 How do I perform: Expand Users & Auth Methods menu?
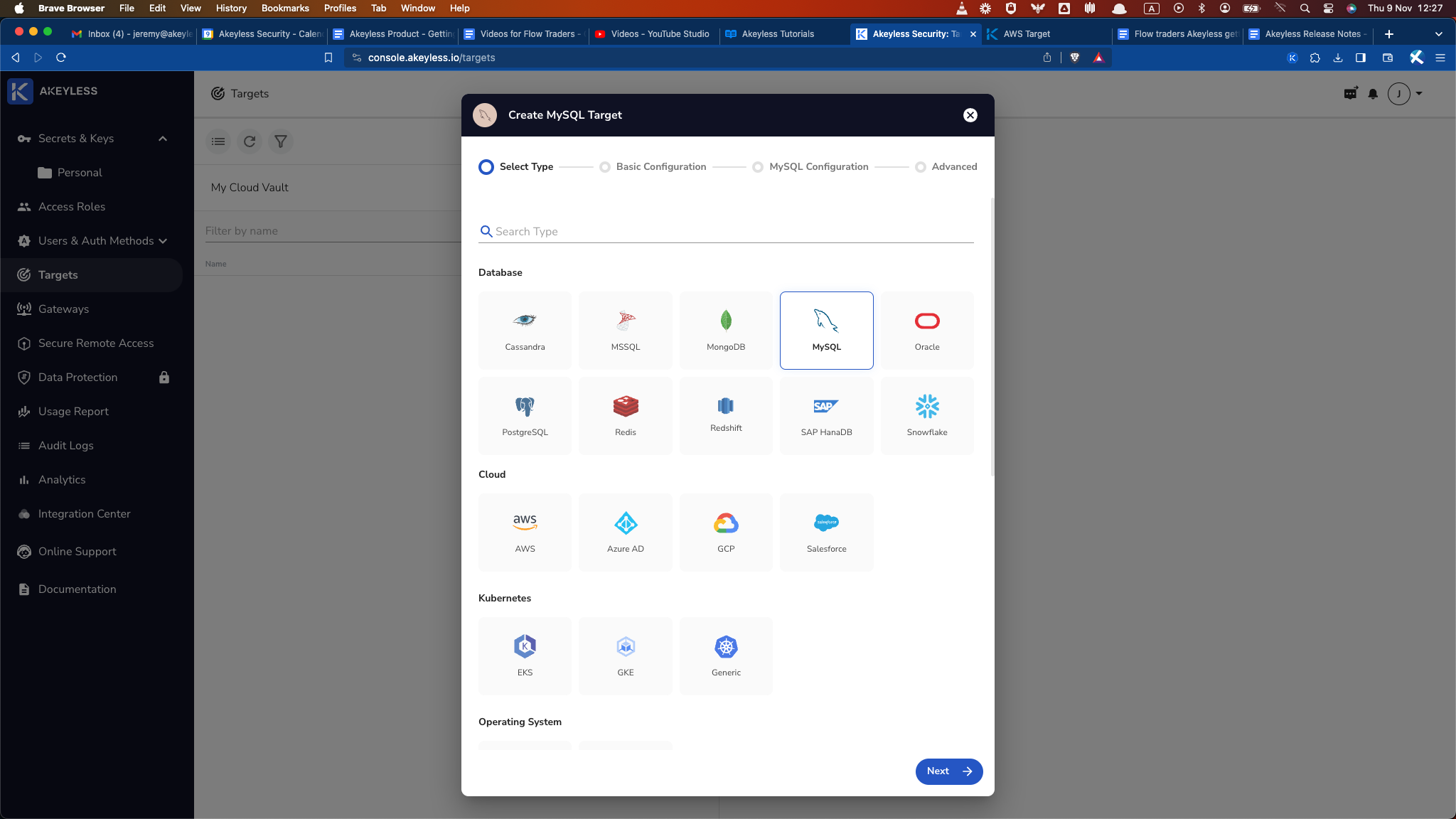pos(163,241)
